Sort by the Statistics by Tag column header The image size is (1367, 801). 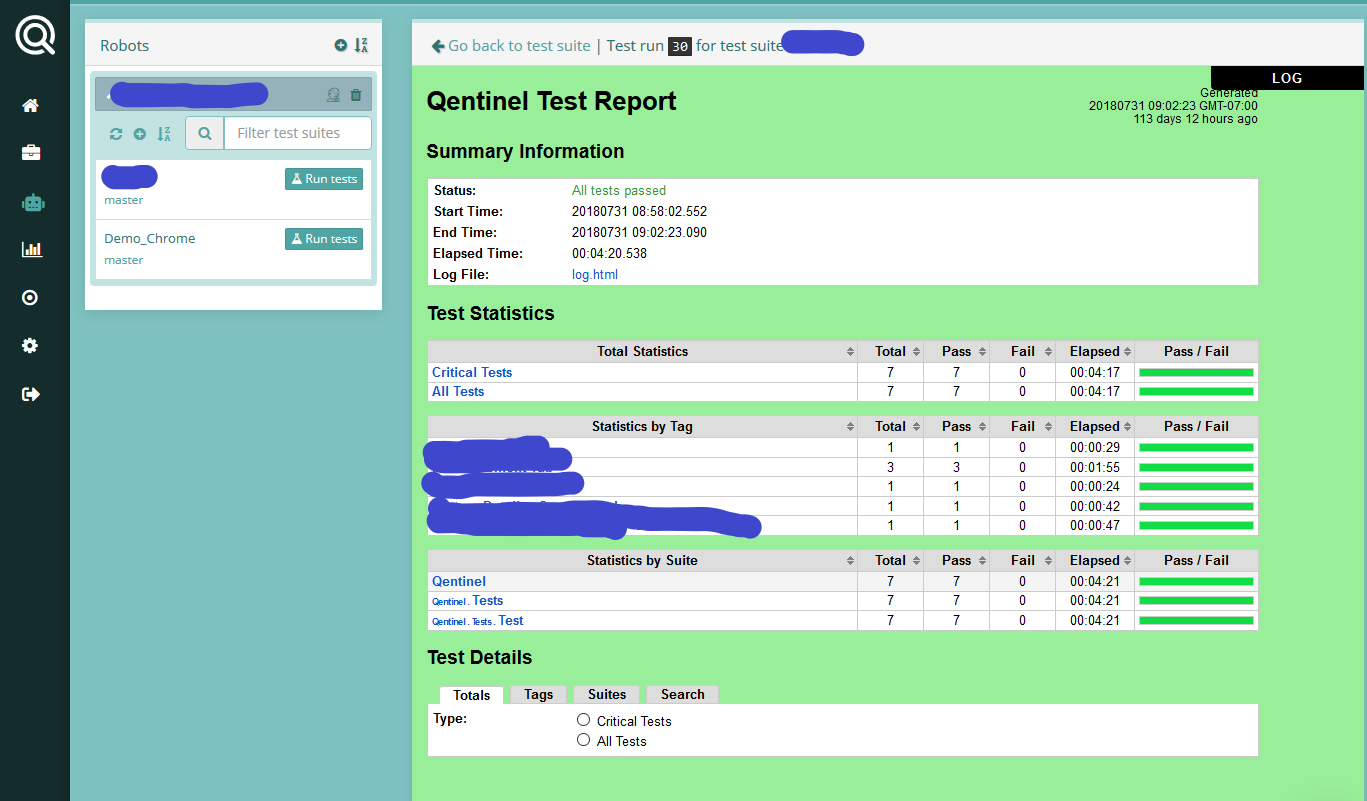642,426
